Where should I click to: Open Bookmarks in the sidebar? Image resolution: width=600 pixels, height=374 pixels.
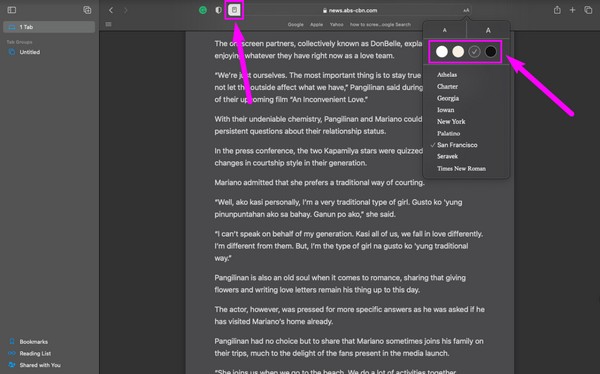click(x=34, y=341)
